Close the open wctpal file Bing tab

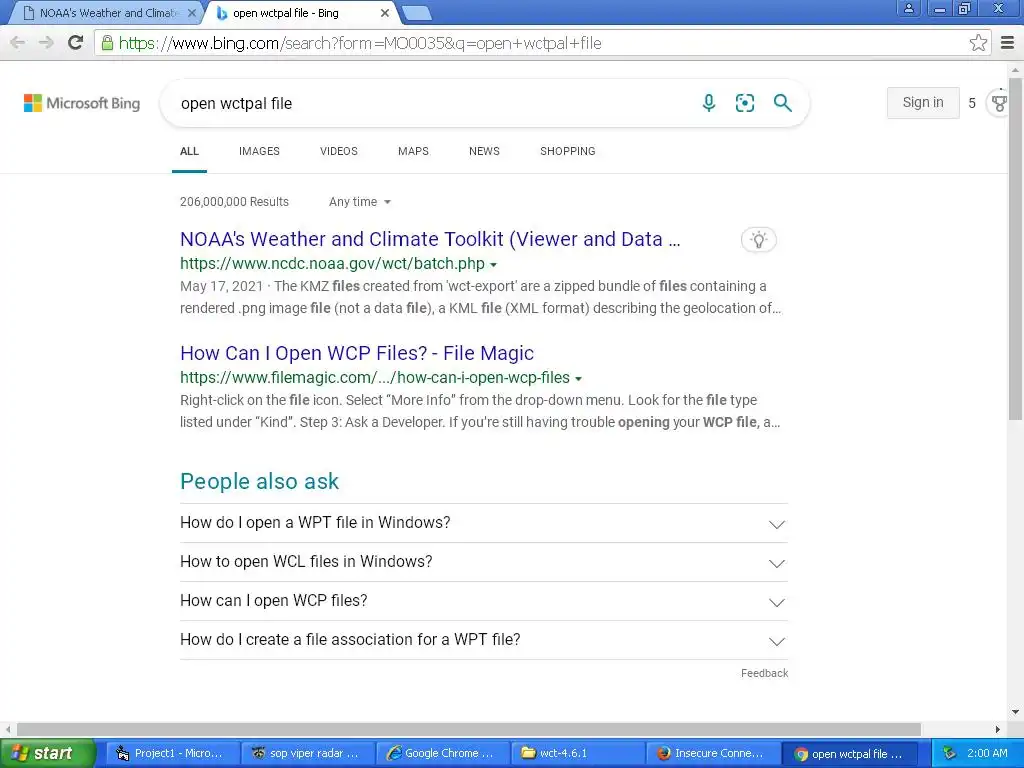point(385,13)
